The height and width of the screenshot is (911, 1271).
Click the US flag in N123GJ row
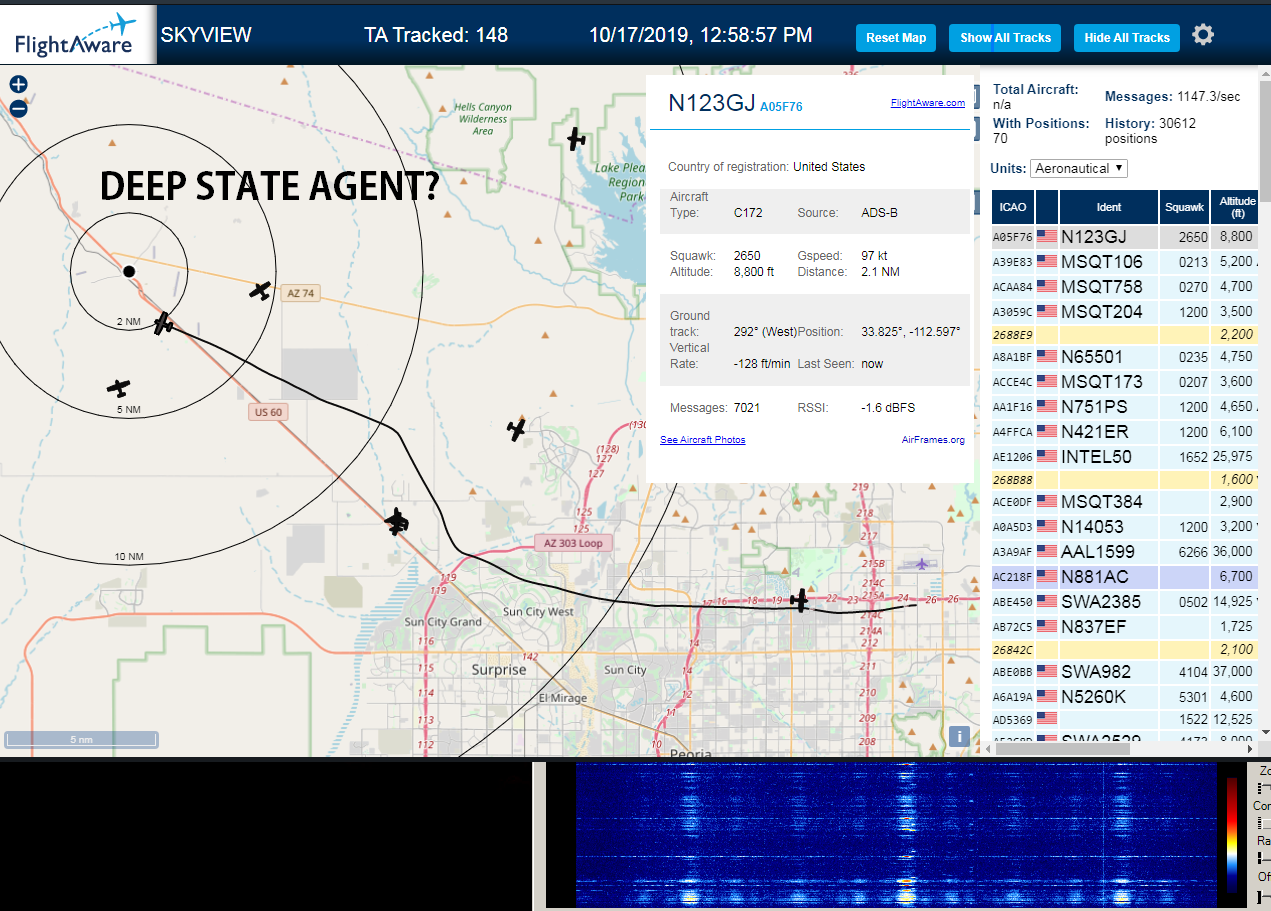1047,237
